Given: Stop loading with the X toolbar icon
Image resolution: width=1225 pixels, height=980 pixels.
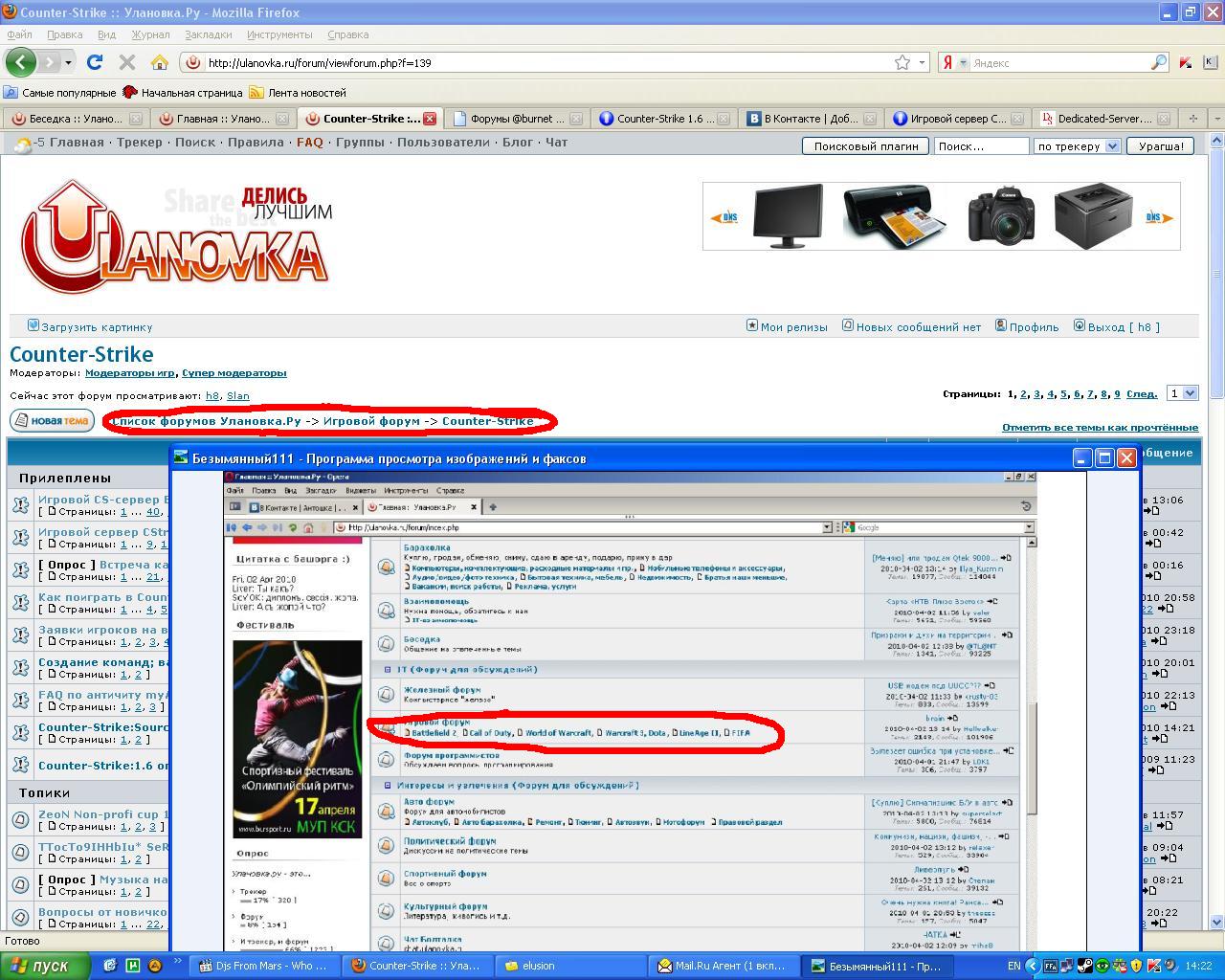Looking at the screenshot, I should [126, 62].
